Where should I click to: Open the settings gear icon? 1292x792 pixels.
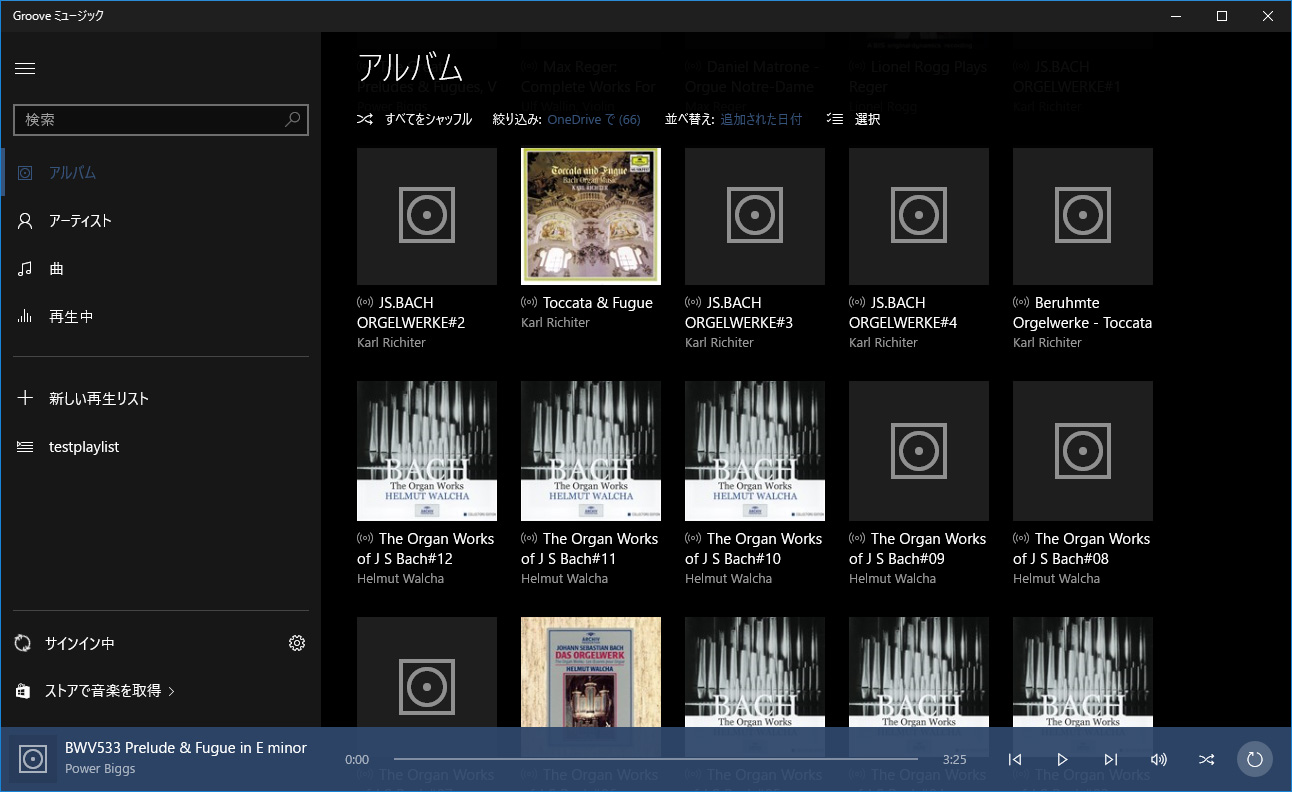coord(296,643)
